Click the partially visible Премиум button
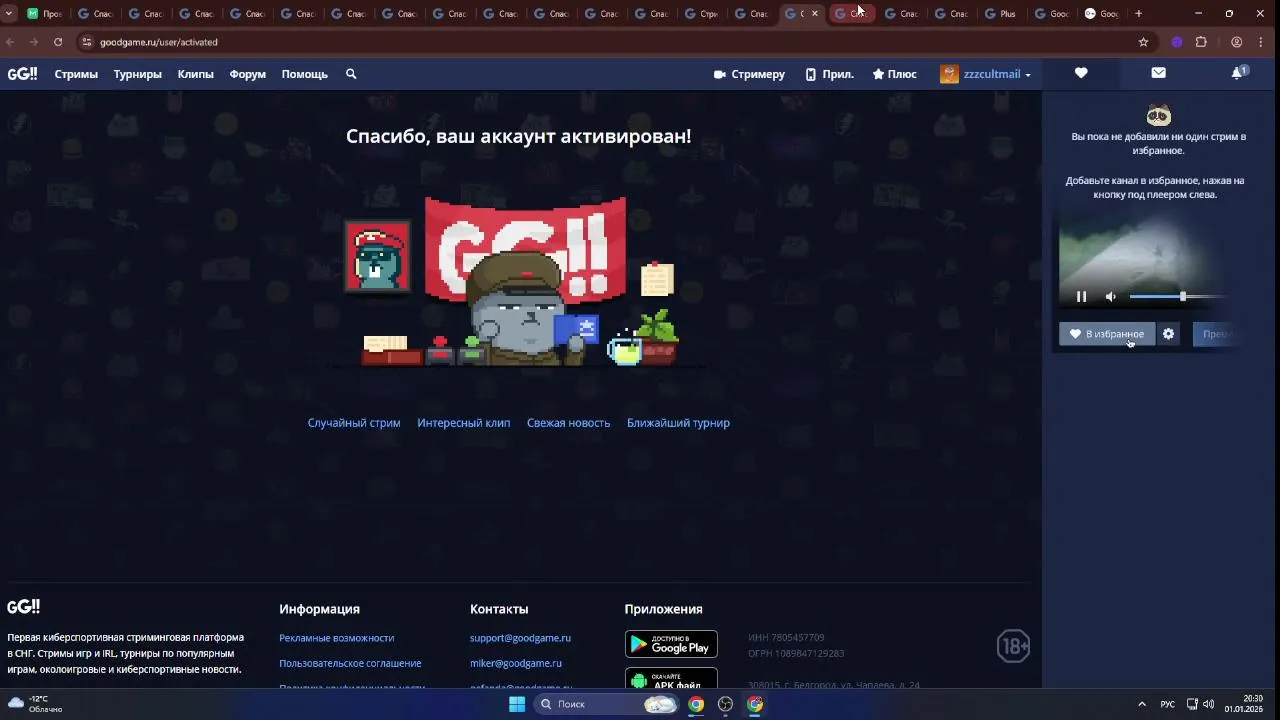The width and height of the screenshot is (1280, 720). coord(1218,334)
